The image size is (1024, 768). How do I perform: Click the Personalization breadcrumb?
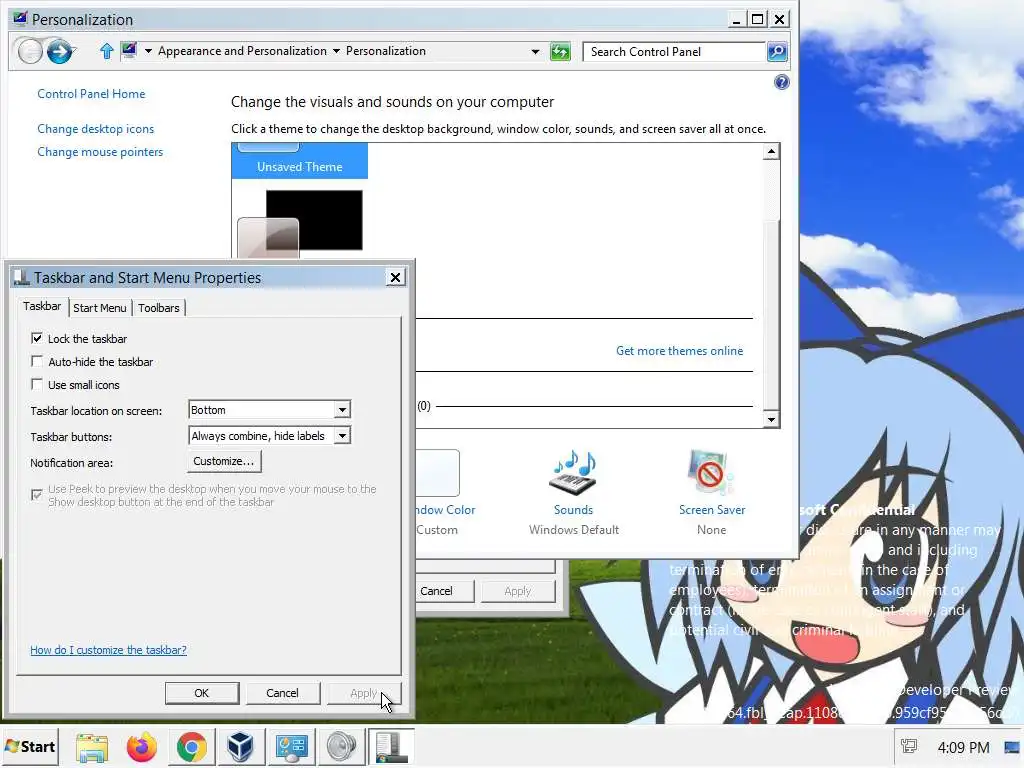[386, 51]
